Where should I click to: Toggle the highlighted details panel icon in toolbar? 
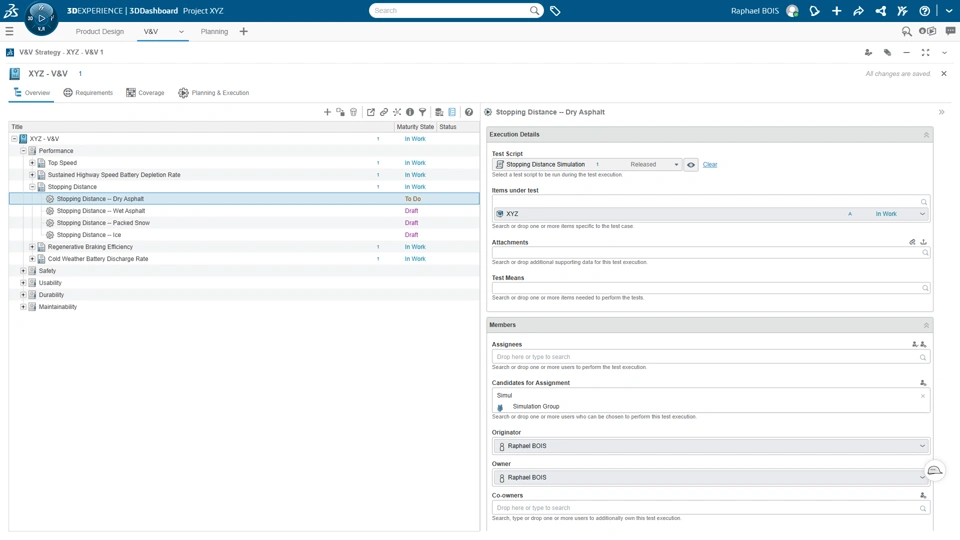[452, 112]
